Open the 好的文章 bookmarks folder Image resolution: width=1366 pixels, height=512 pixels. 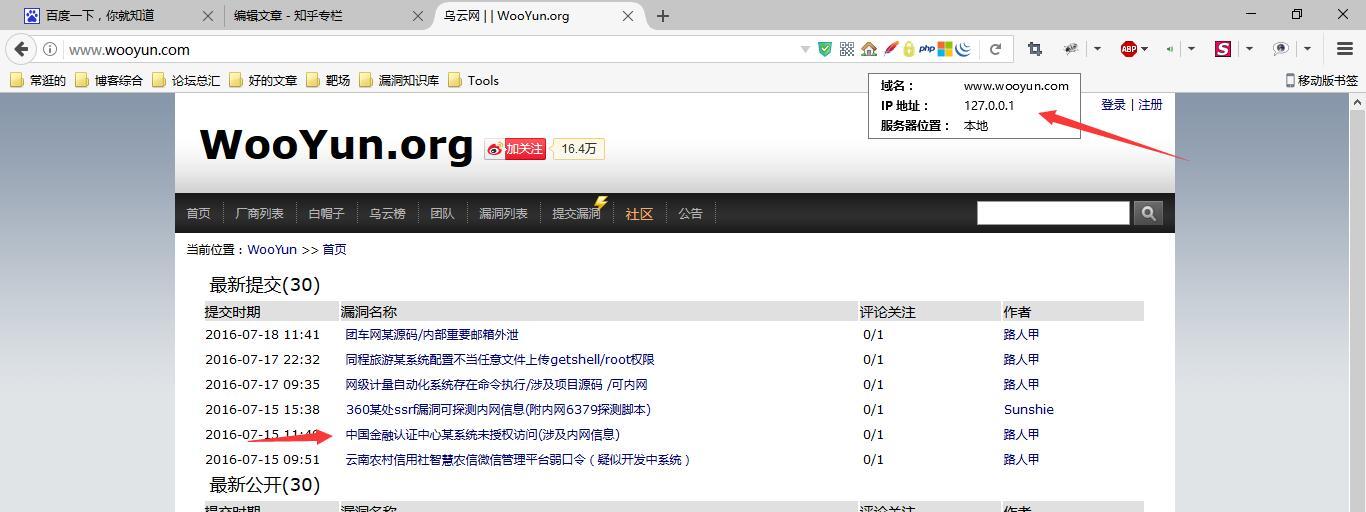(x=263, y=80)
